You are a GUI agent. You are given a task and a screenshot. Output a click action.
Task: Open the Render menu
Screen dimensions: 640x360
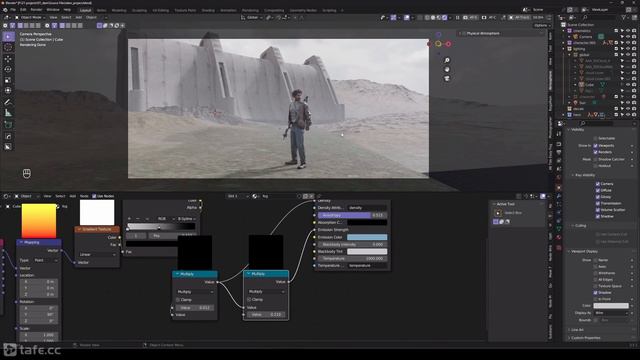click(36, 10)
